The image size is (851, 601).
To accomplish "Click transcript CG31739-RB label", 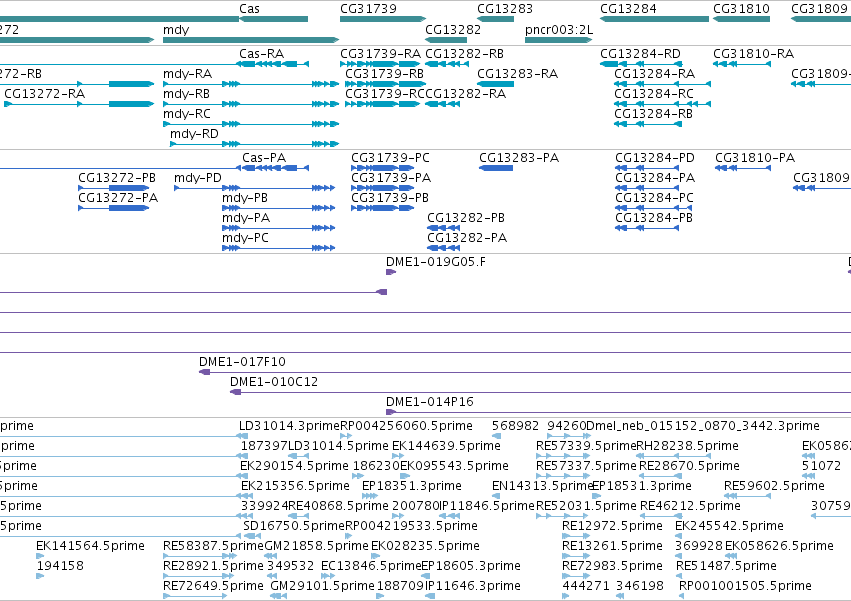I will [385, 74].
